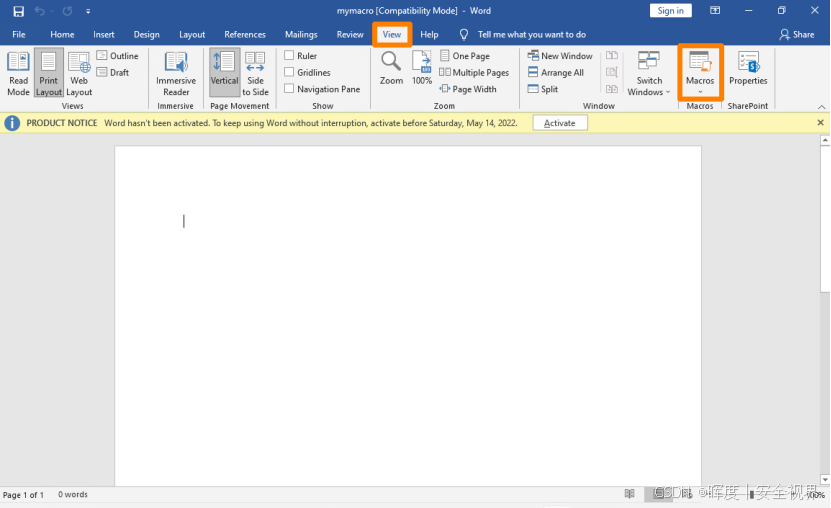Click the Sign in button
The height and width of the screenshot is (508, 831).
[x=670, y=11]
